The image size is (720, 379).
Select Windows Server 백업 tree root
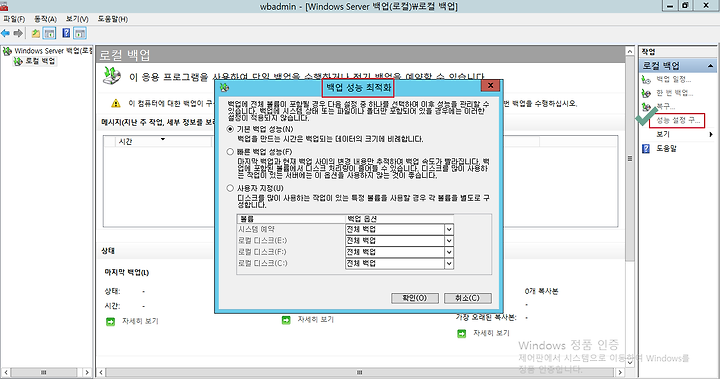[48, 51]
